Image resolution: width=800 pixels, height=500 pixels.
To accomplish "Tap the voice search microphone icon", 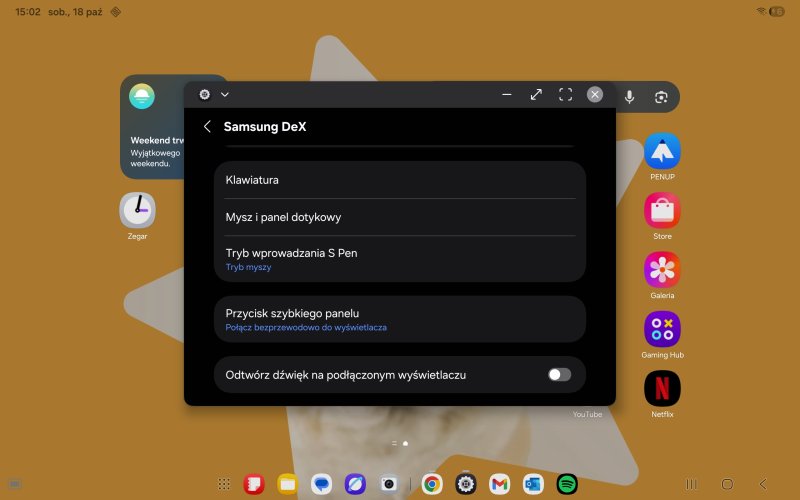I will point(630,96).
